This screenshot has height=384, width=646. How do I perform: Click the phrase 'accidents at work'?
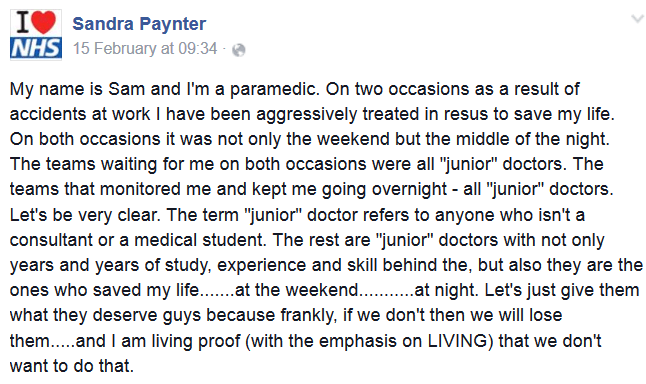point(80,114)
